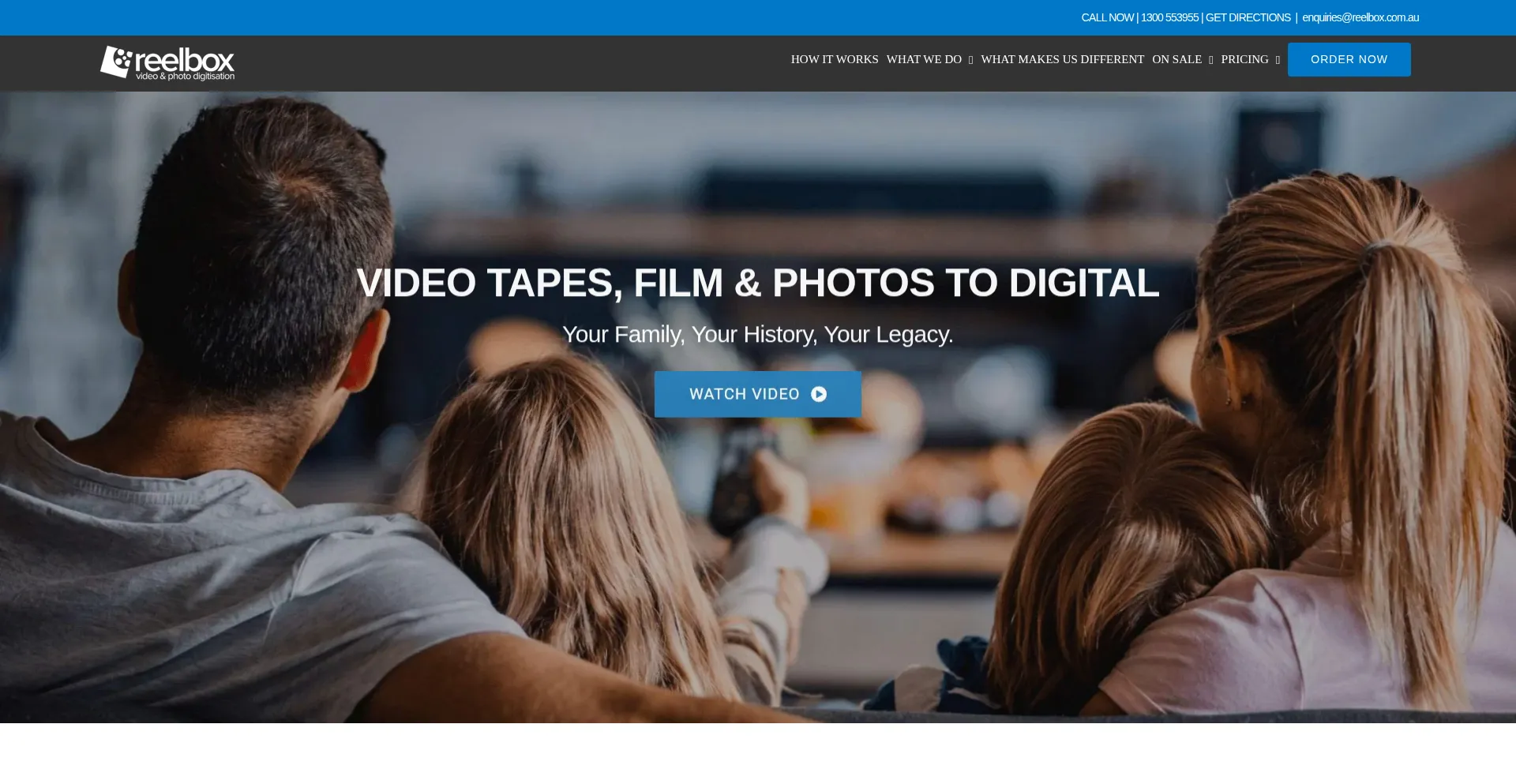Click the Call Now link

click(1107, 17)
